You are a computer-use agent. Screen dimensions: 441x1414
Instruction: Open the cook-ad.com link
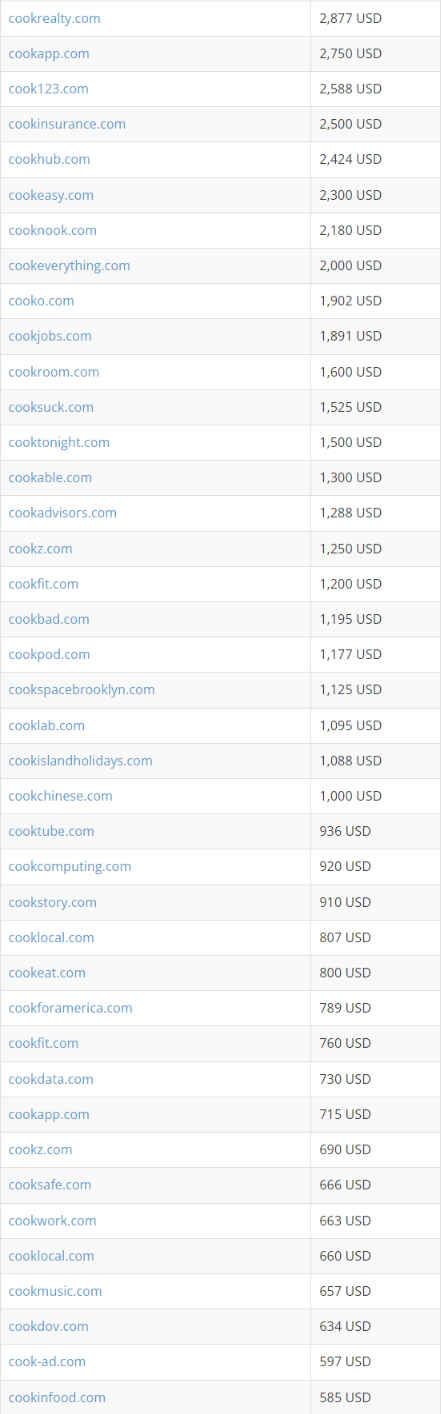[x=47, y=1362]
